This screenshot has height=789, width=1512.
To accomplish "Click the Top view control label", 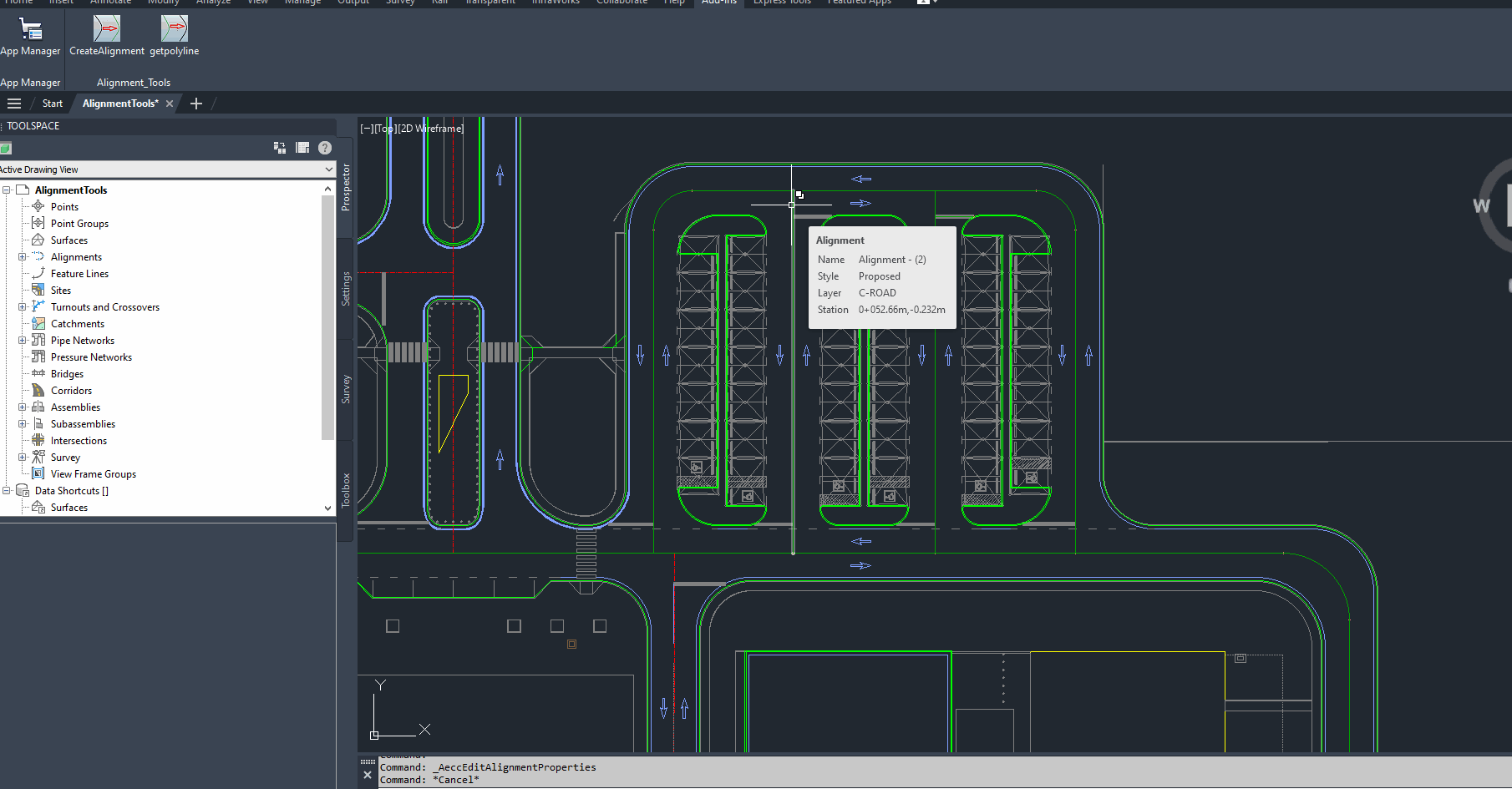I will (x=384, y=129).
